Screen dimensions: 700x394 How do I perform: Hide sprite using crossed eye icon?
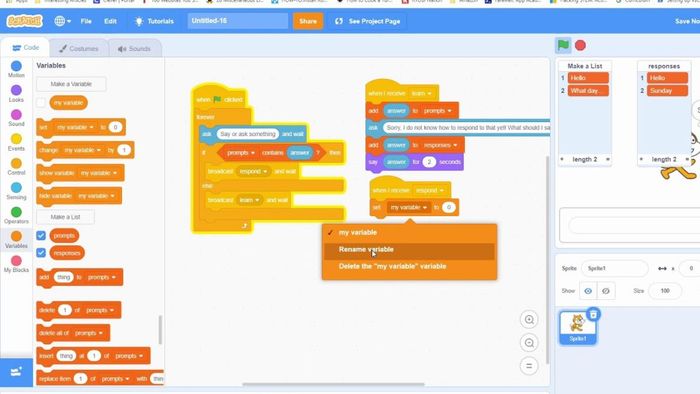point(606,291)
